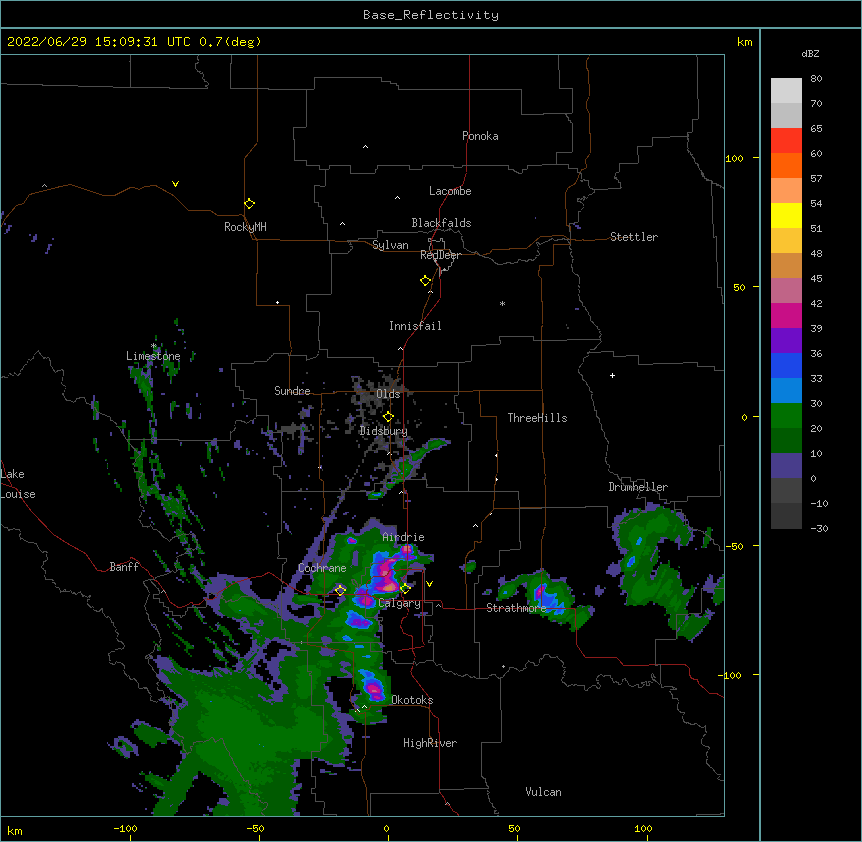This screenshot has height=842, width=862.
Task: Click the Stettler label
Action: [x=634, y=237]
